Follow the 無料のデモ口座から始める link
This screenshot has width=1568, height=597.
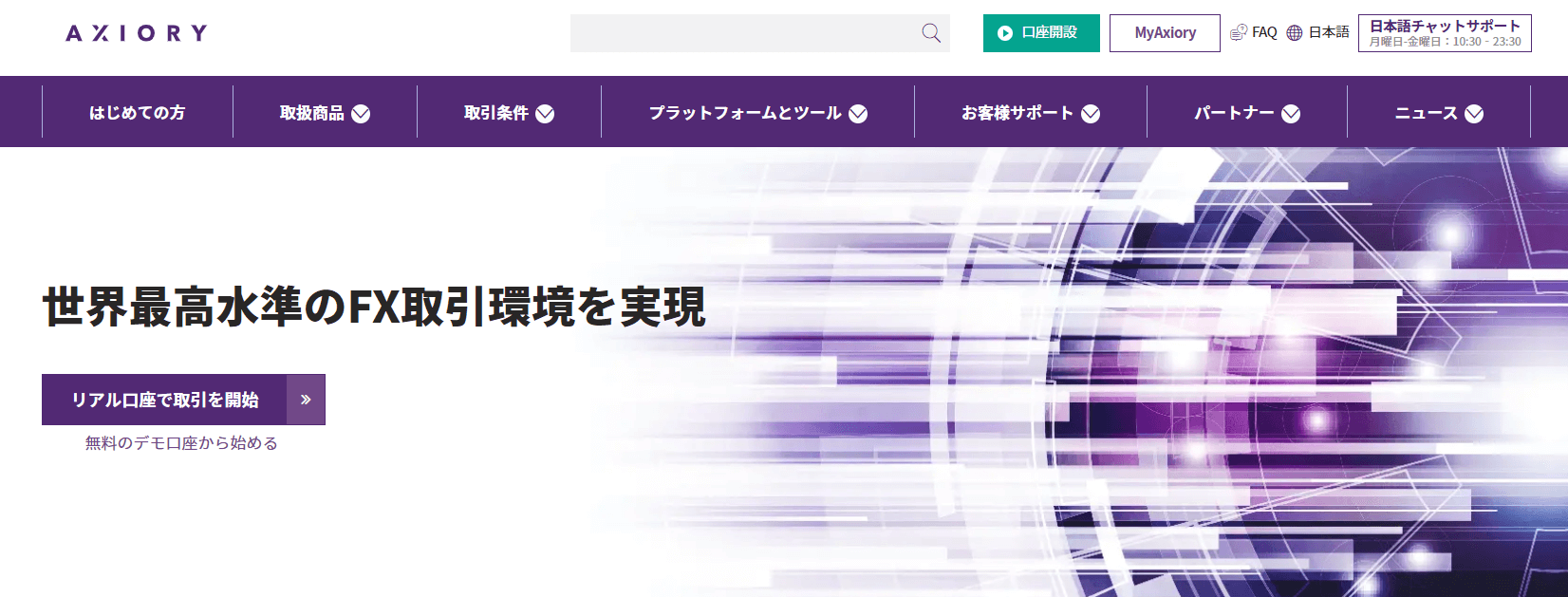[181, 443]
